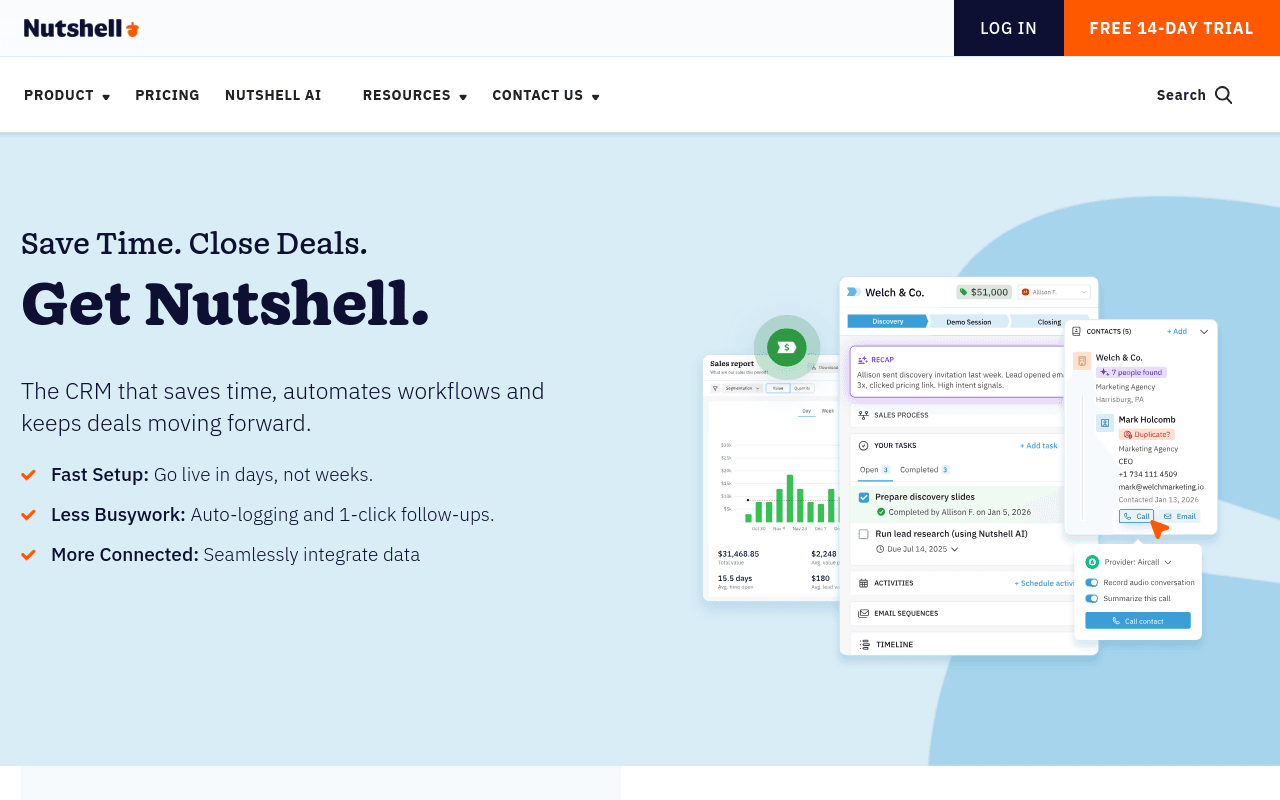Click the Nutshell acorn logo

click(81, 28)
